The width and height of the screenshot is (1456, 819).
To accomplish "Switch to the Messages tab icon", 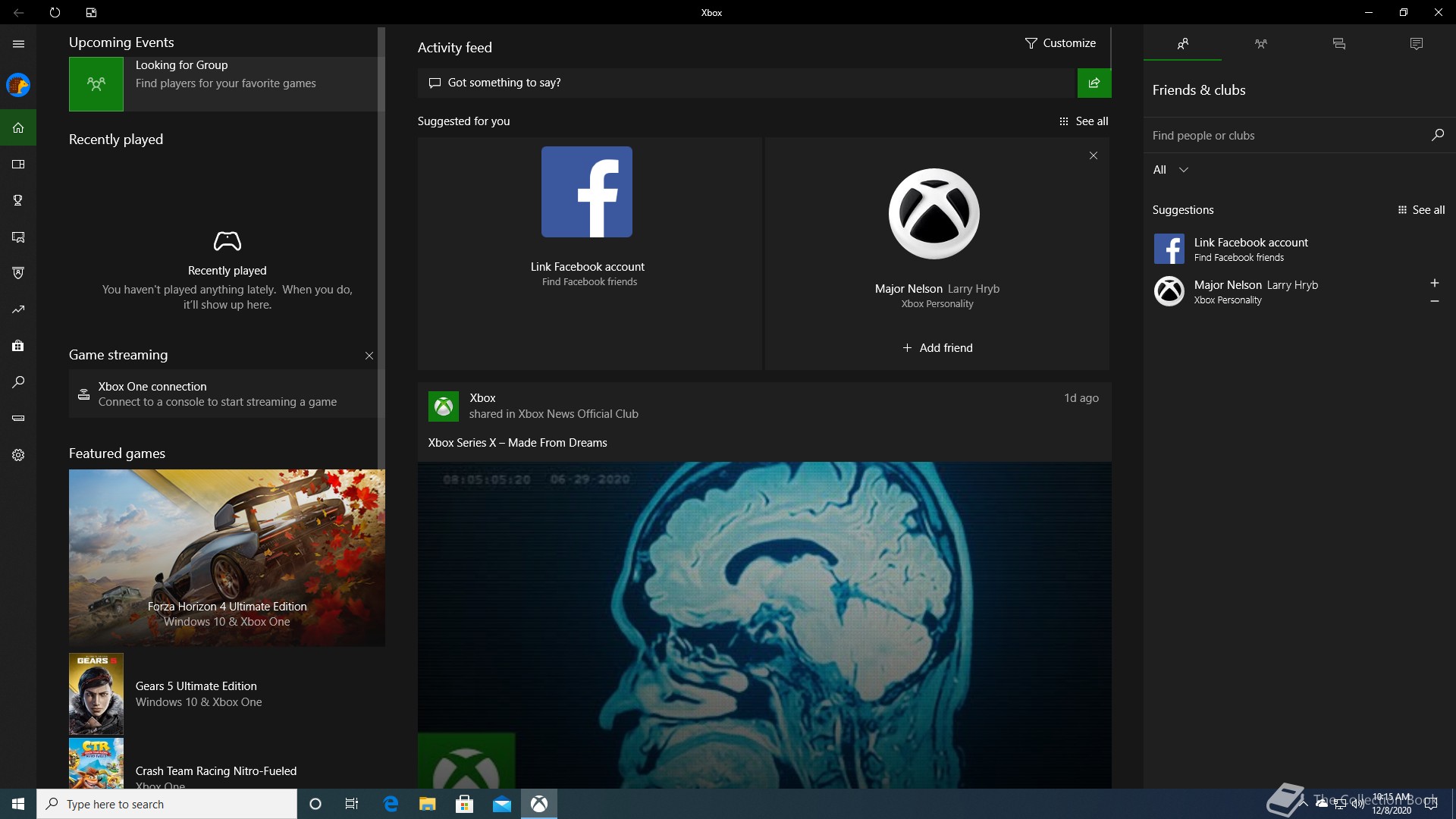I will coord(1338,44).
